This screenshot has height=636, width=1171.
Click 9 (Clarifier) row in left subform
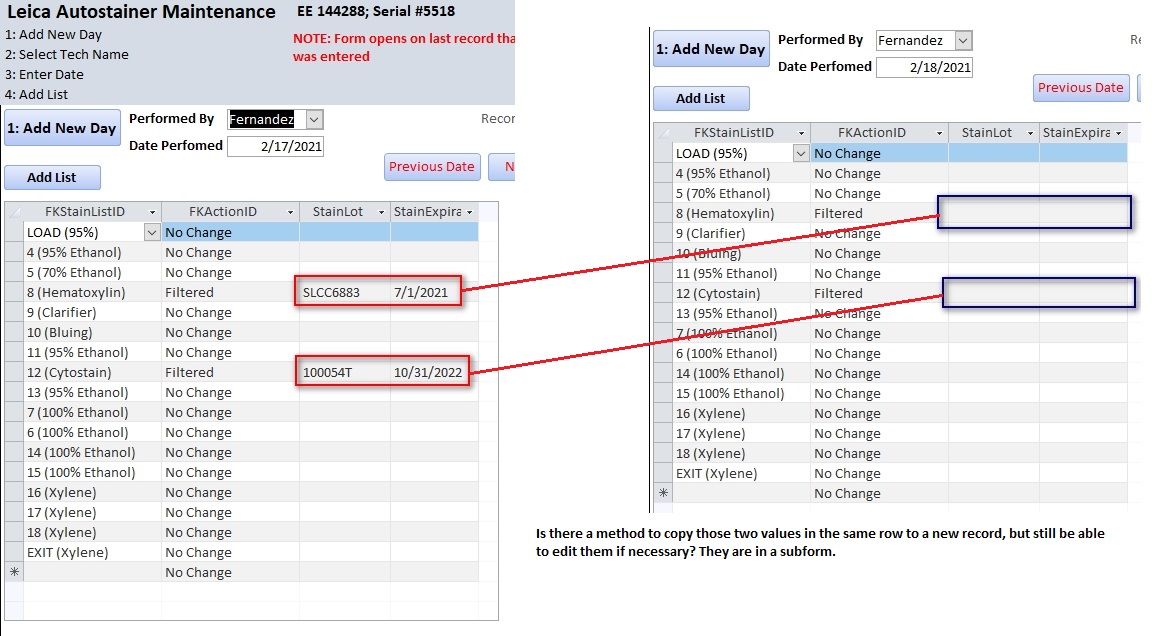coord(241,313)
